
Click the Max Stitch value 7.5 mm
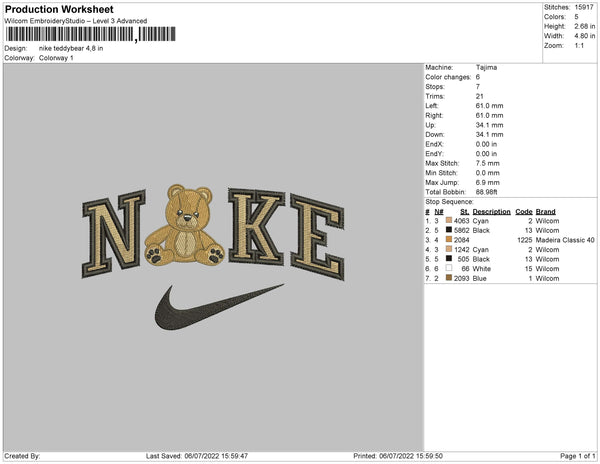[x=488, y=163]
